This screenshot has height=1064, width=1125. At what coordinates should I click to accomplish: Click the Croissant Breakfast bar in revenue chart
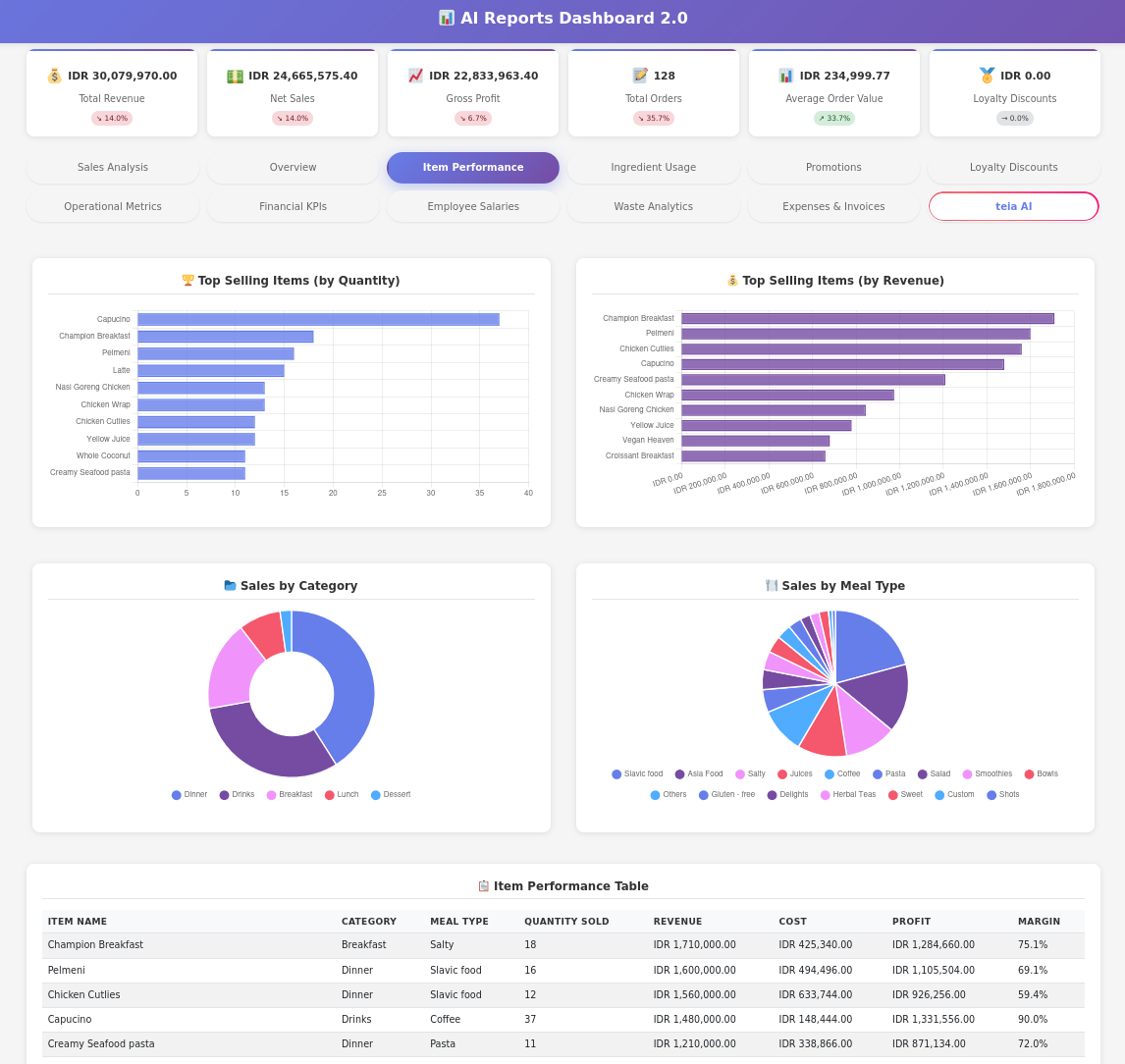753,456
